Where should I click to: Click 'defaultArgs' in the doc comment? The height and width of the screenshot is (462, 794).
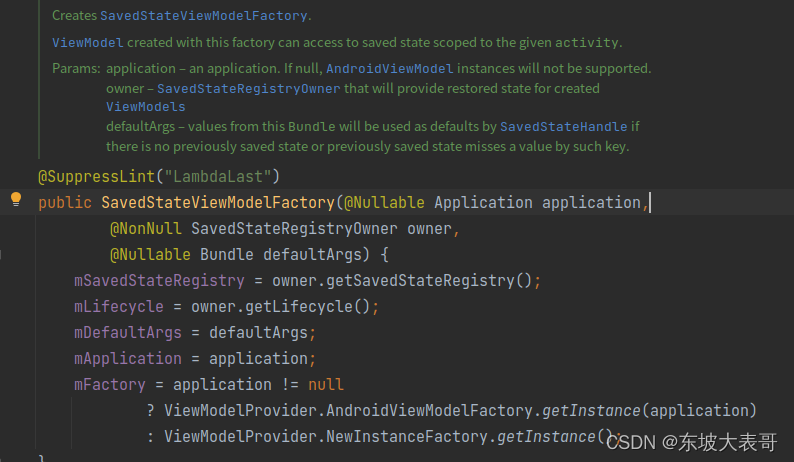point(140,127)
